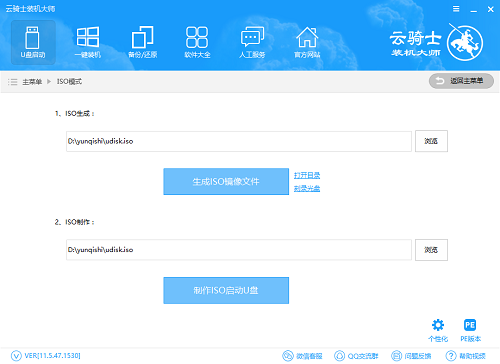Image resolution: width=500 pixels, height=364 pixels.
Task: Click the ISO生成 path input field
Action: tap(239, 141)
